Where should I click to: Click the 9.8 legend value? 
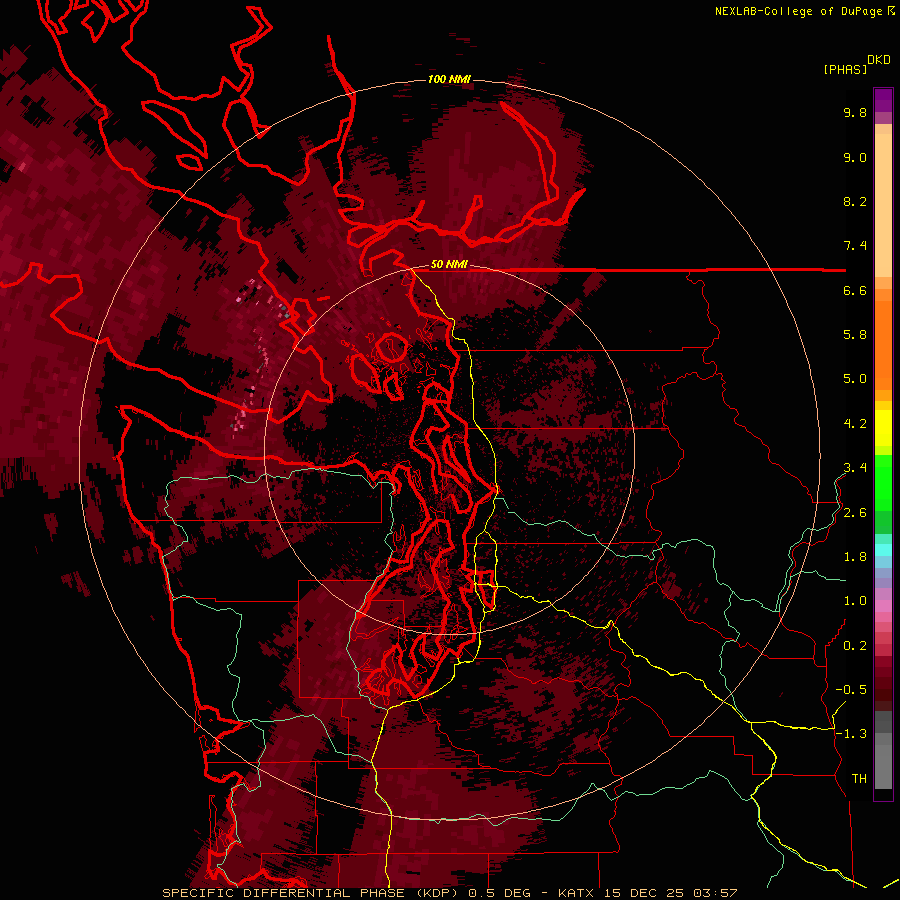(x=855, y=112)
